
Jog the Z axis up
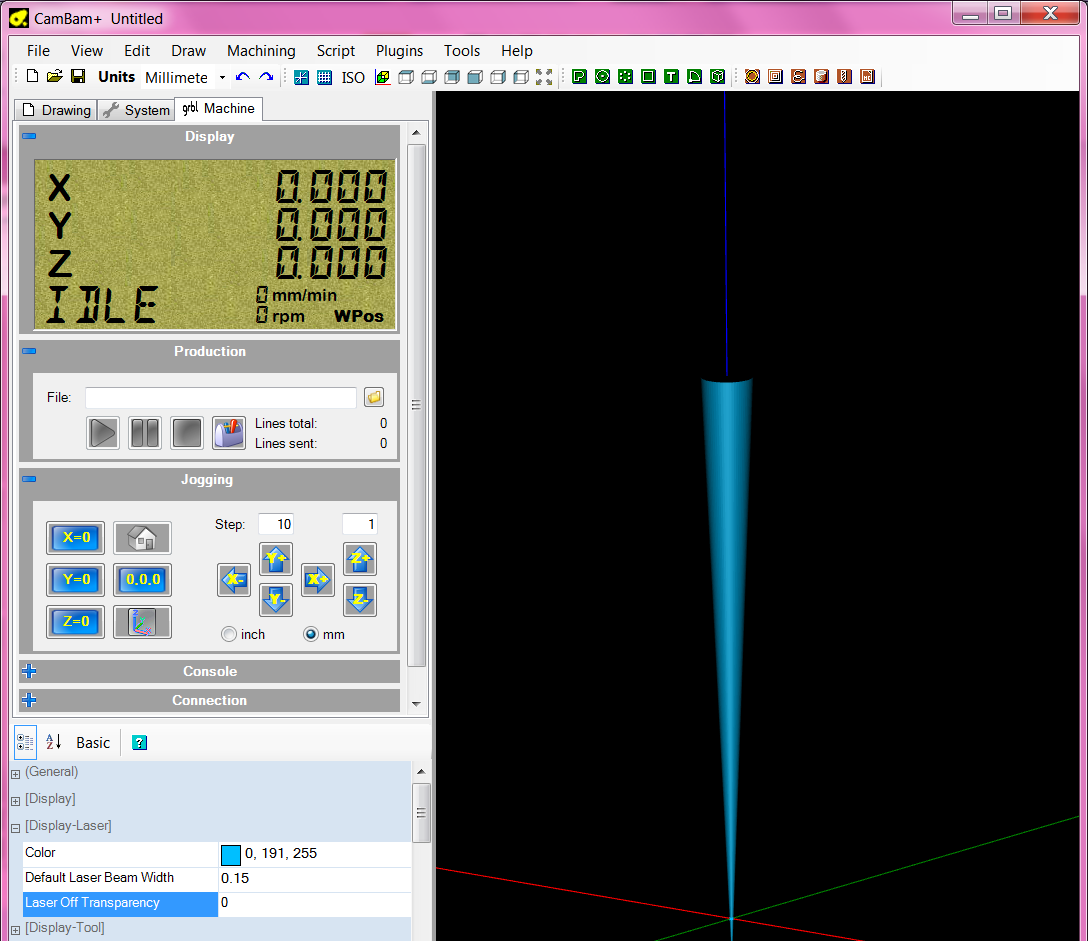point(360,559)
